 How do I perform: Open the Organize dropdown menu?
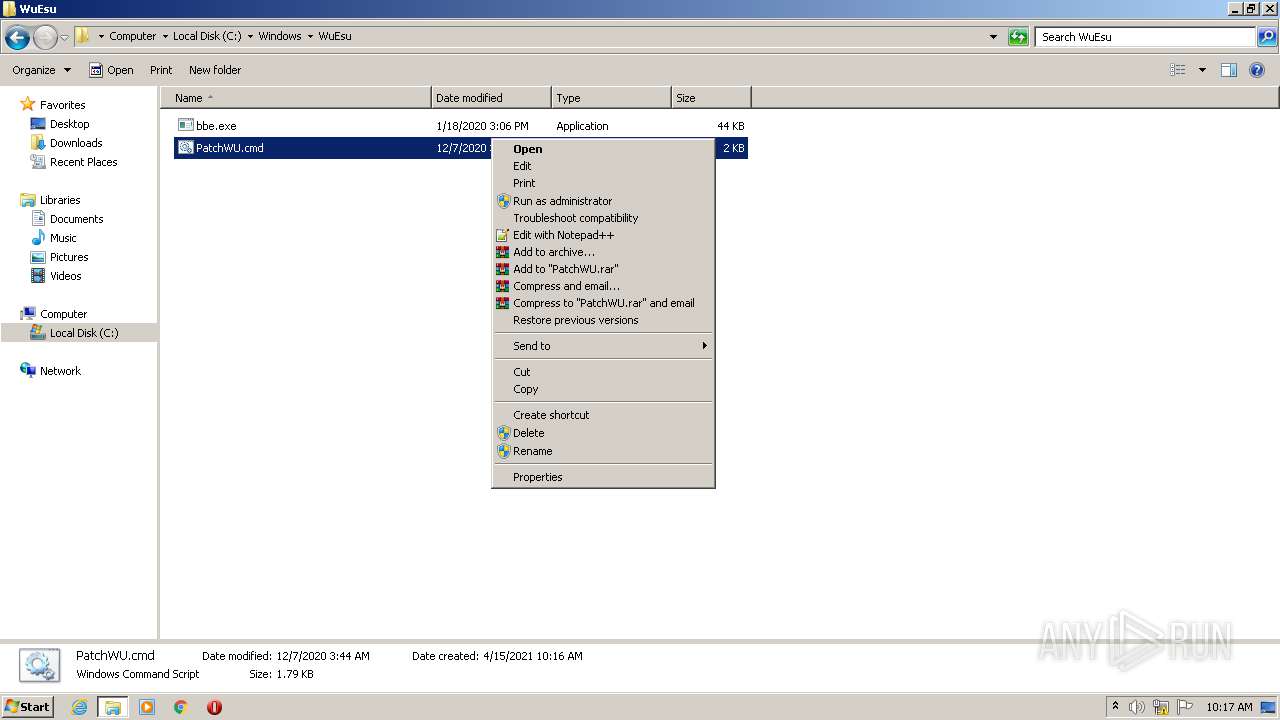pyautogui.click(x=42, y=70)
